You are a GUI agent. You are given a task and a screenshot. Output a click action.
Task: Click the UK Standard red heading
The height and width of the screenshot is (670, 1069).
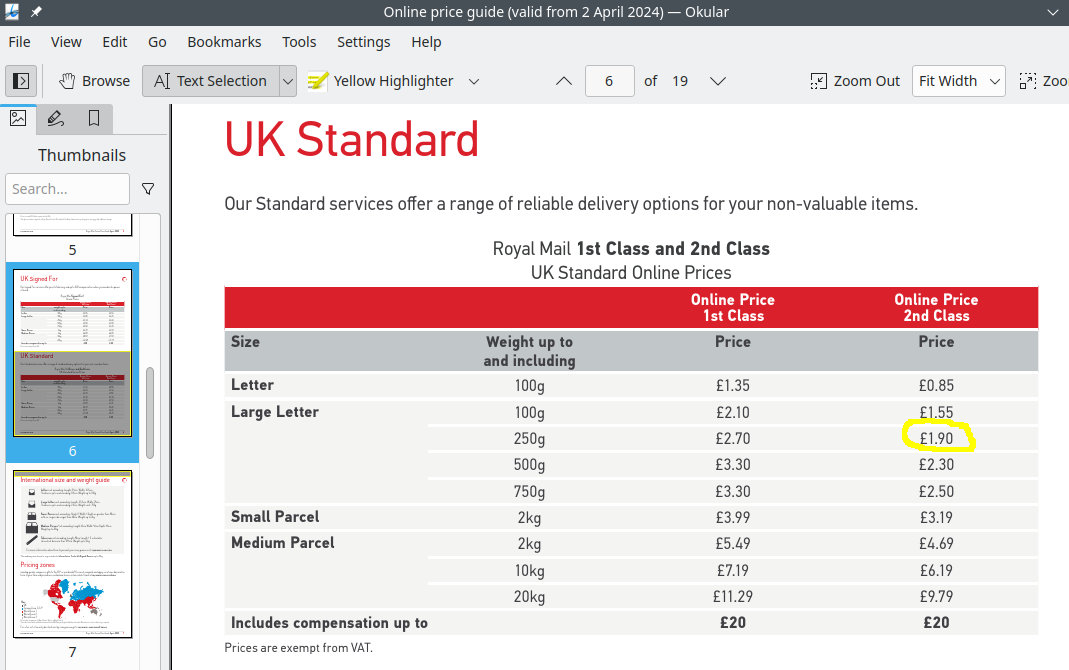[x=352, y=140]
